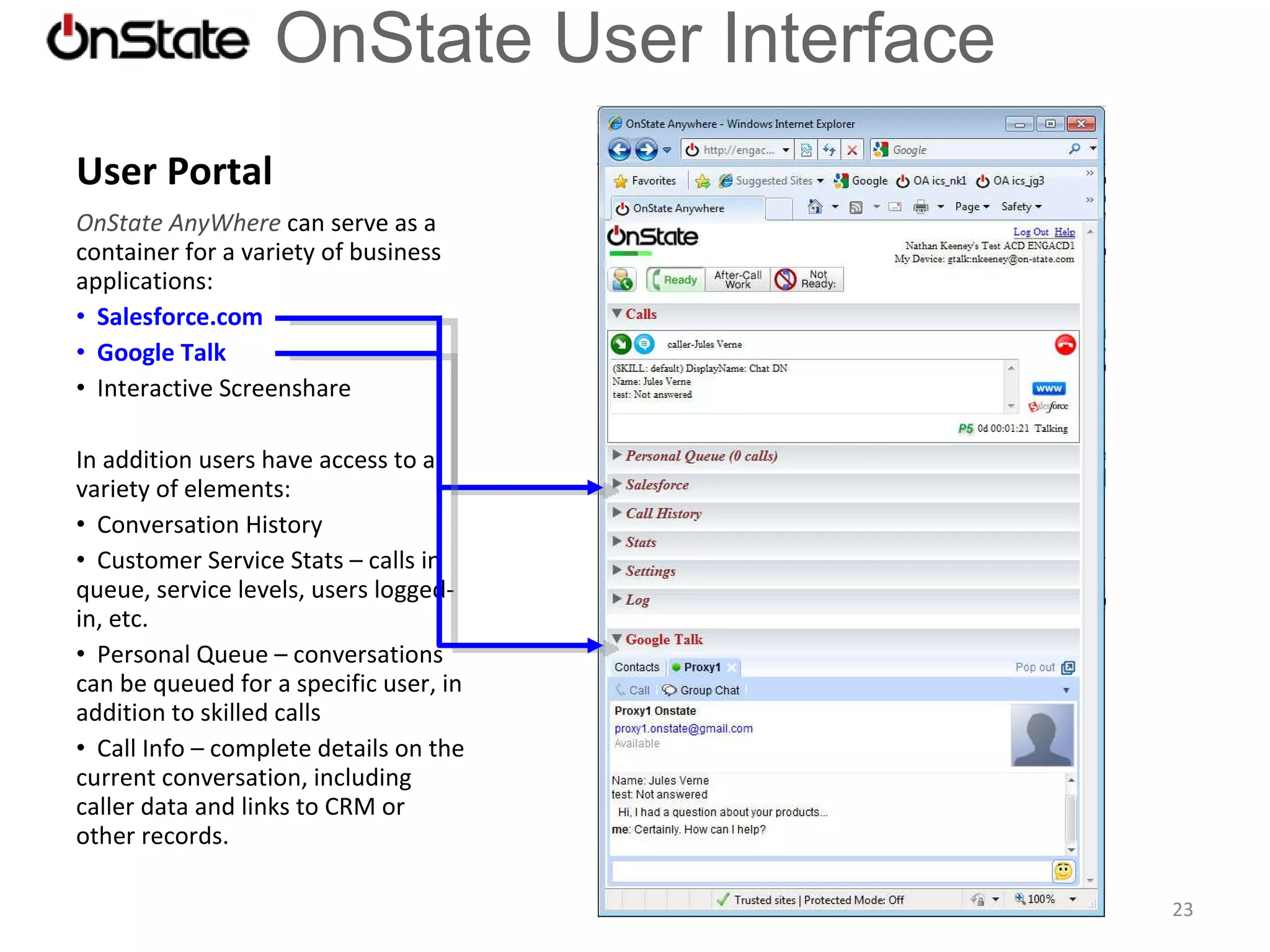1270x952 pixels.
Task: Click the browser Back arrow button
Action: point(619,150)
